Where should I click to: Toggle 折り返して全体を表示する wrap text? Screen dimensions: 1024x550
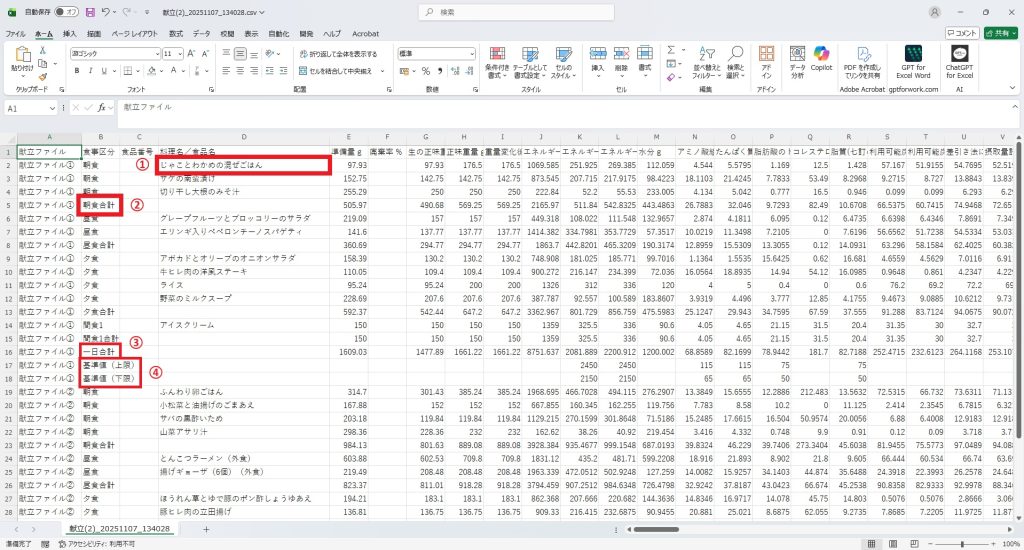tap(338, 54)
